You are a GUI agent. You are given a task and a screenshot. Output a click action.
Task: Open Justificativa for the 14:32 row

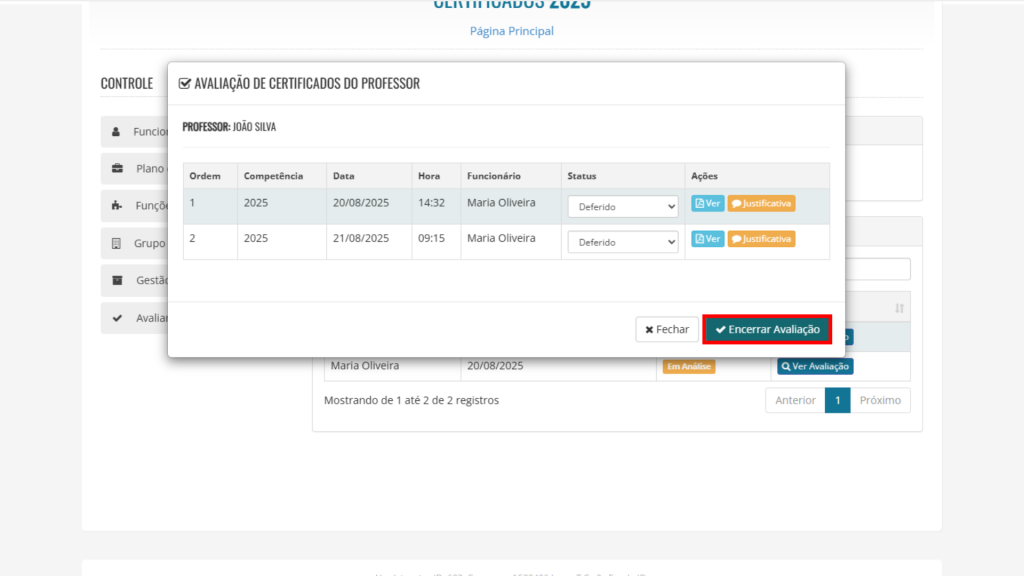click(761, 203)
